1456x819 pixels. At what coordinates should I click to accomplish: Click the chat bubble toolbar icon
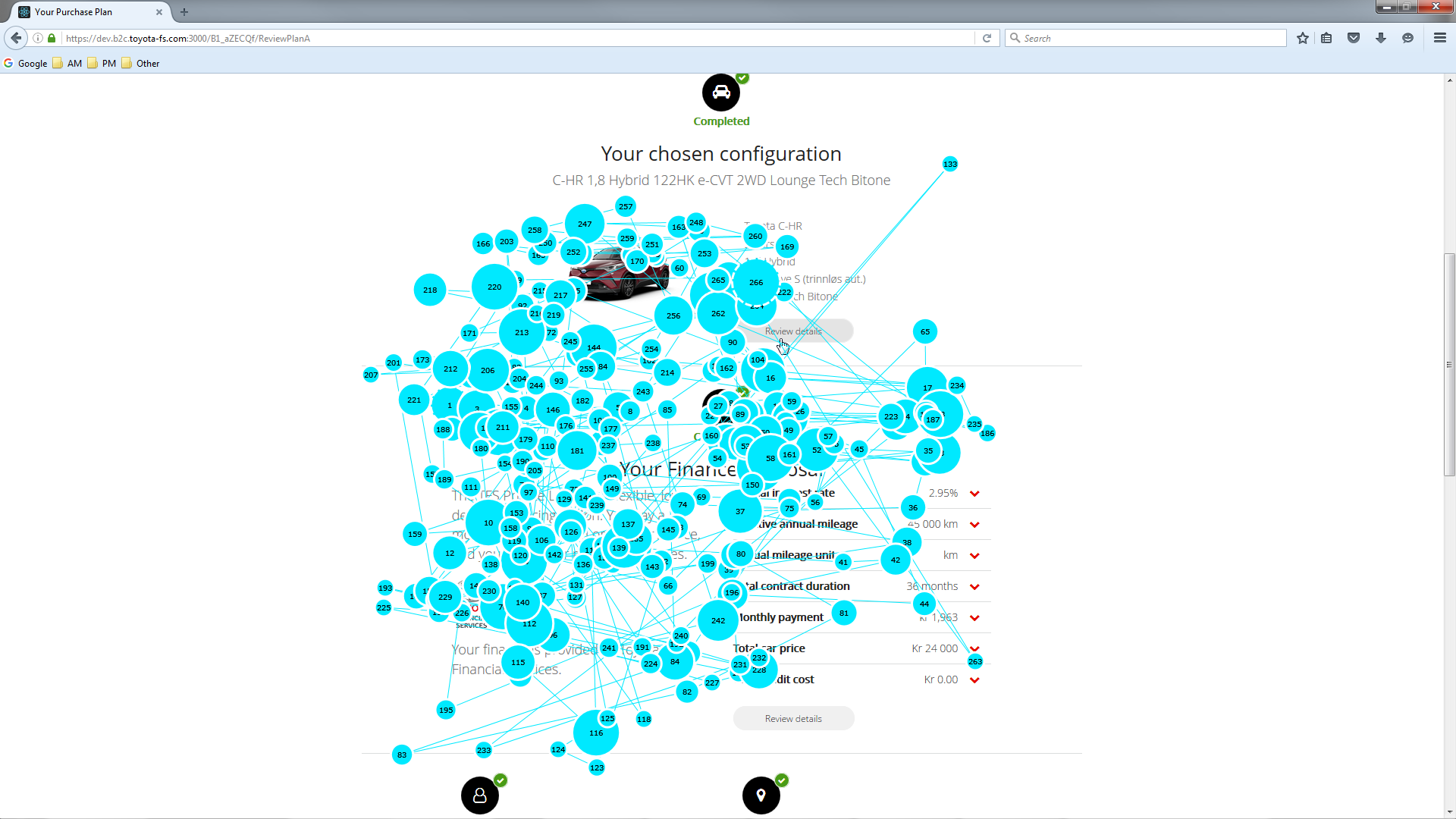point(1408,38)
